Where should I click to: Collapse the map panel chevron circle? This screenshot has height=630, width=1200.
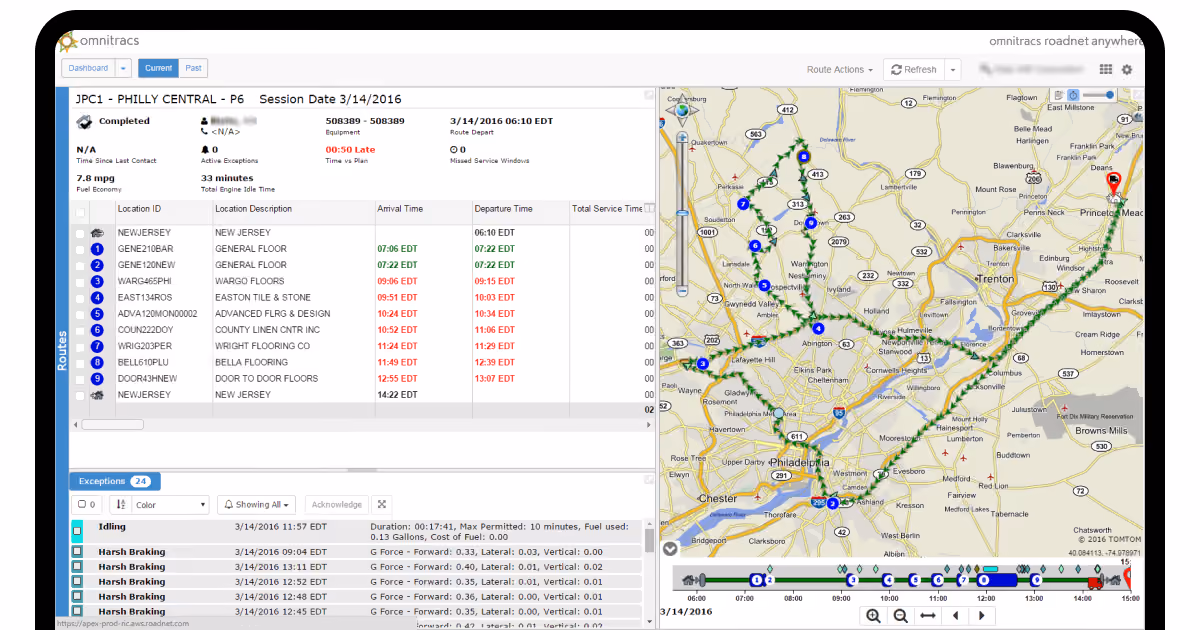[670, 548]
